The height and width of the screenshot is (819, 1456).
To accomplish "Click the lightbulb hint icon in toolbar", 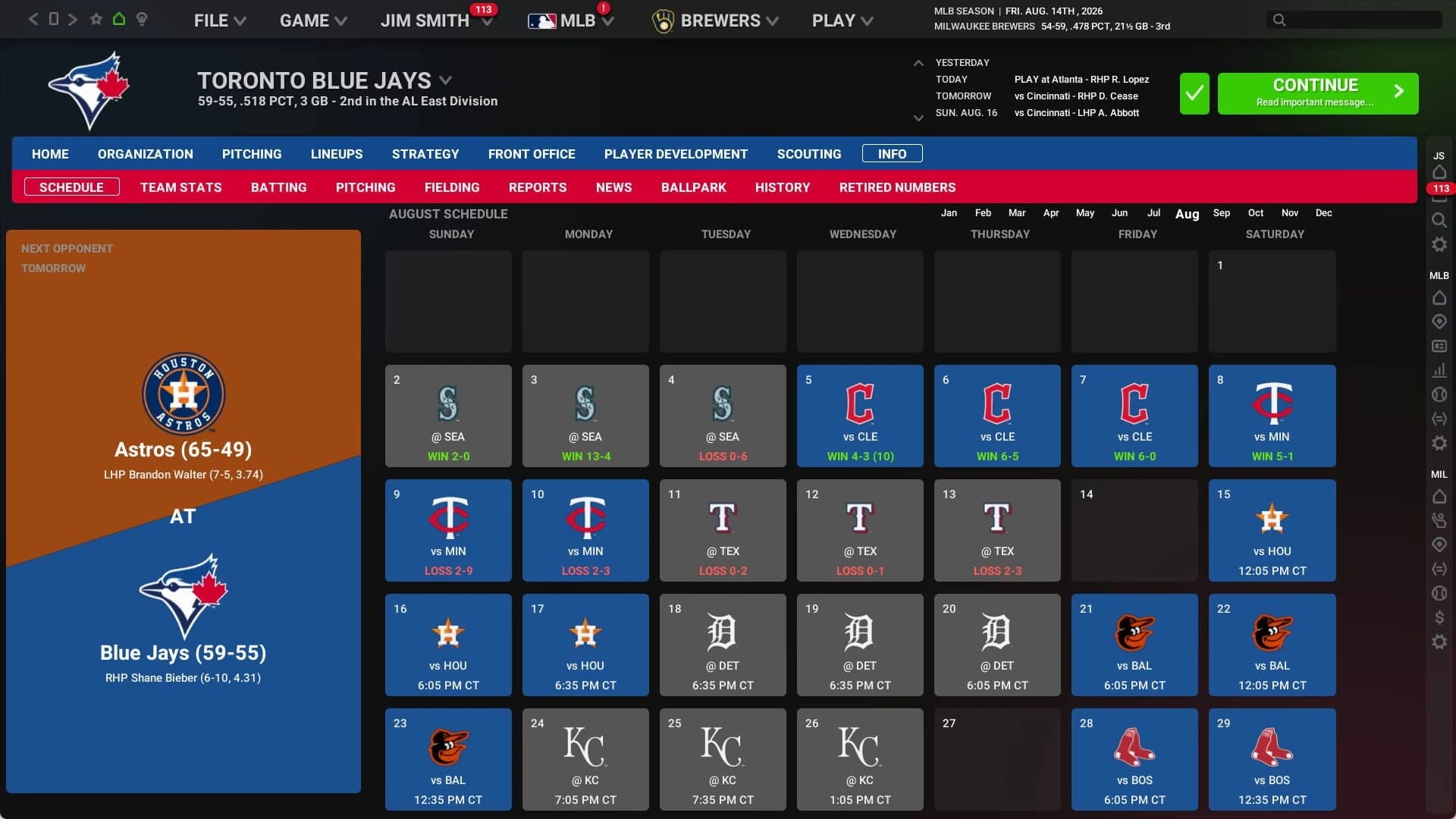I will (142, 19).
